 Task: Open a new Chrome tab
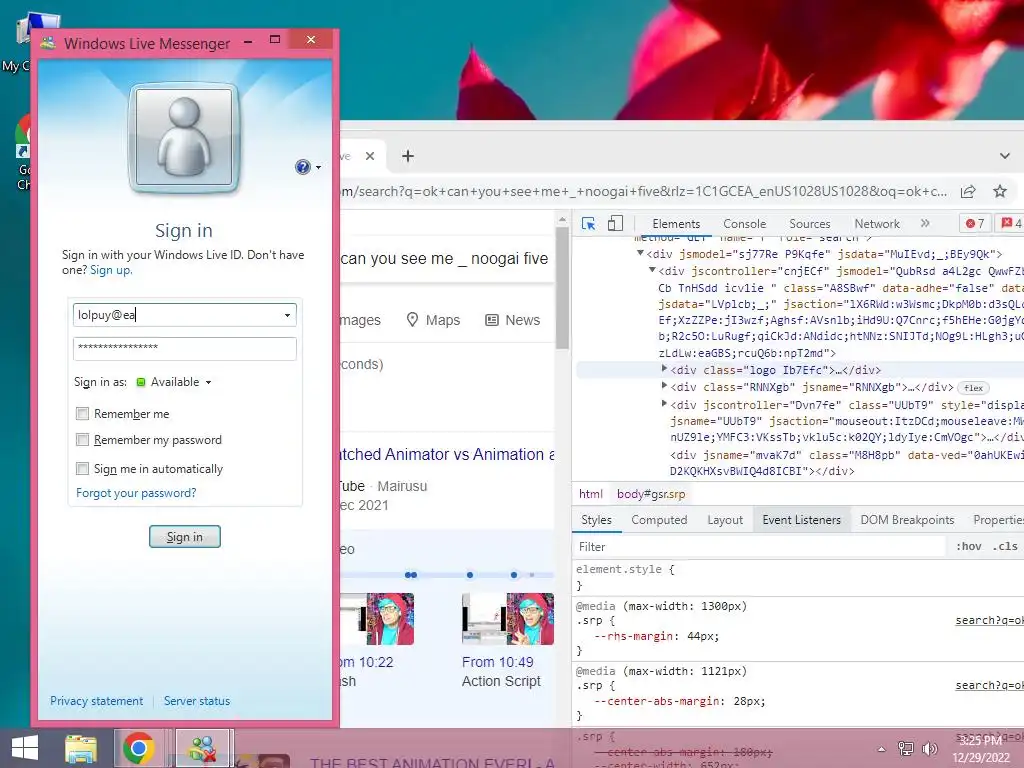click(408, 156)
